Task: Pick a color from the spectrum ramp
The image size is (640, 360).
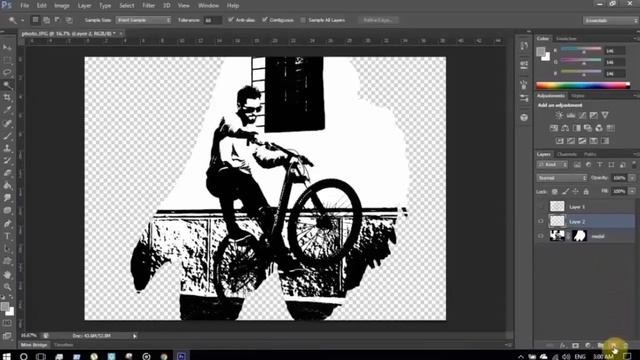Action: (x=583, y=86)
